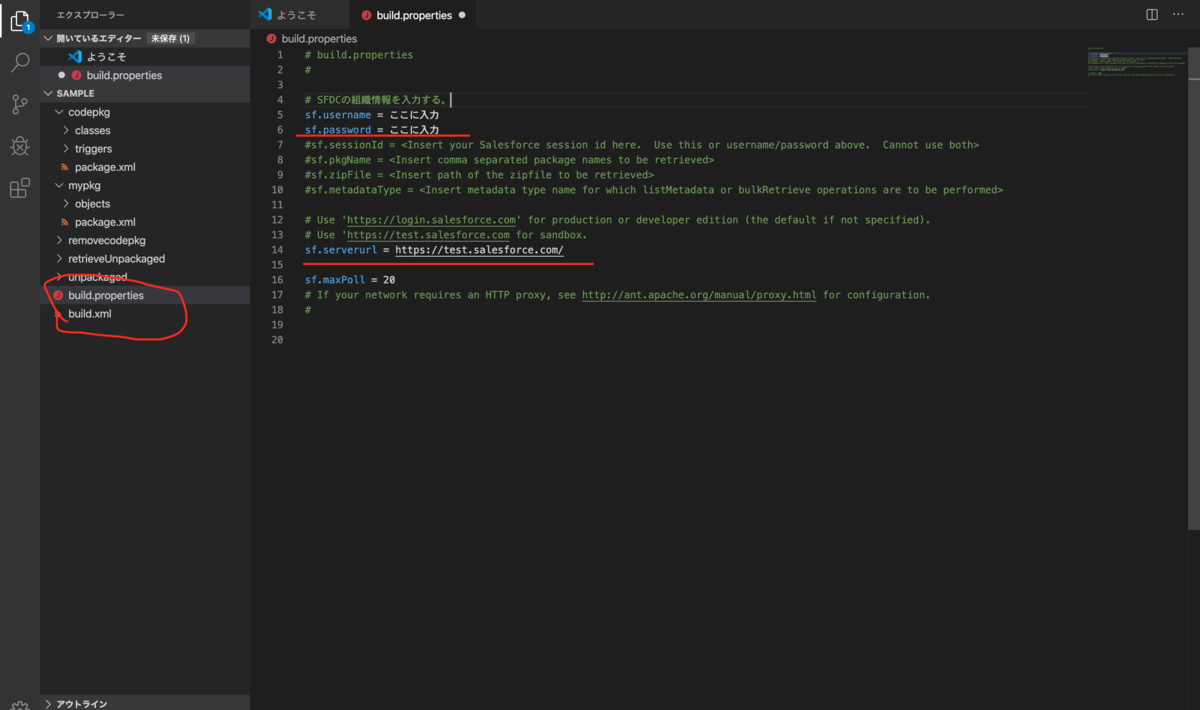Screen dimensions: 1200x710
Task: Click the XML icon of codepkg package.xml
Action: click(x=65, y=167)
